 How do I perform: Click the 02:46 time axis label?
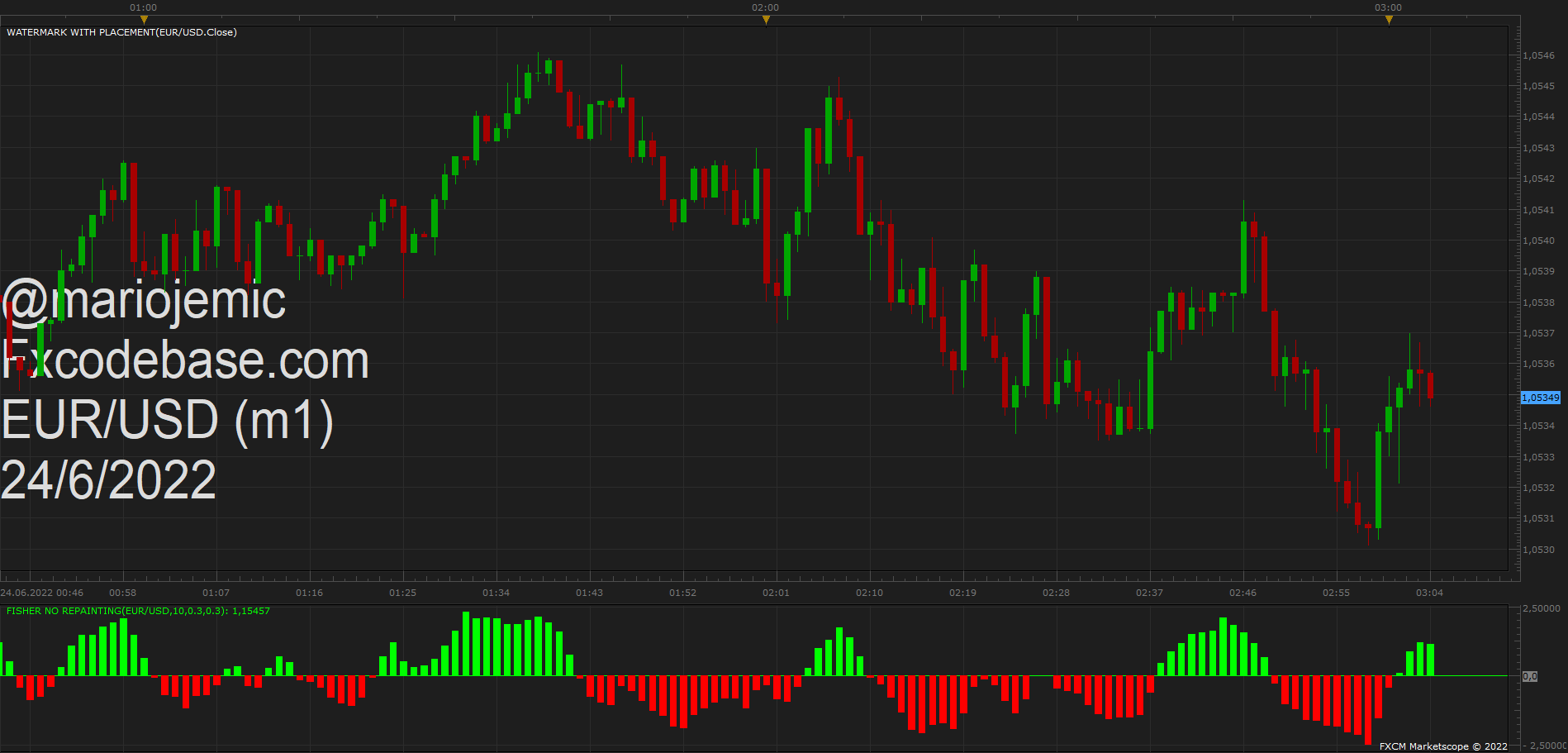1243,593
